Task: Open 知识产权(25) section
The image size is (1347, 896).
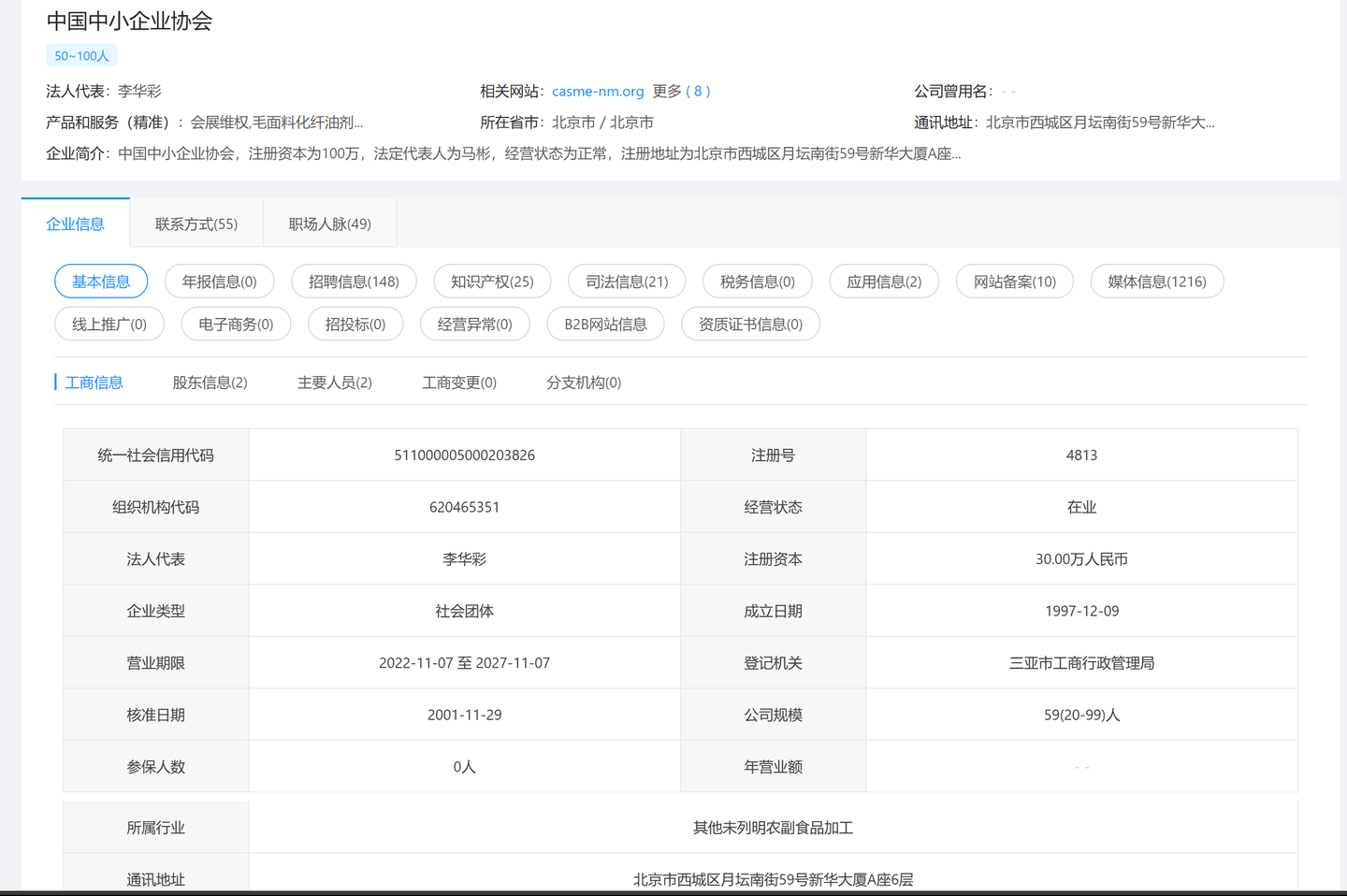Action: (x=493, y=282)
